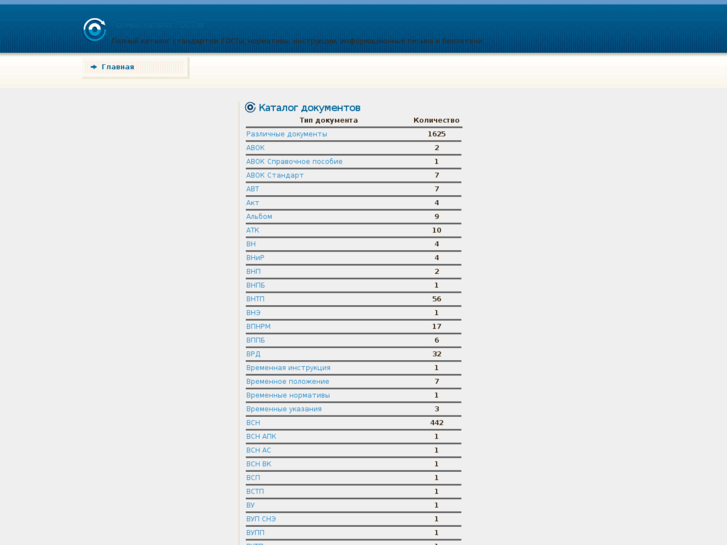Select the ВРД document type
Image resolution: width=727 pixels, height=545 pixels.
pyautogui.click(x=253, y=354)
